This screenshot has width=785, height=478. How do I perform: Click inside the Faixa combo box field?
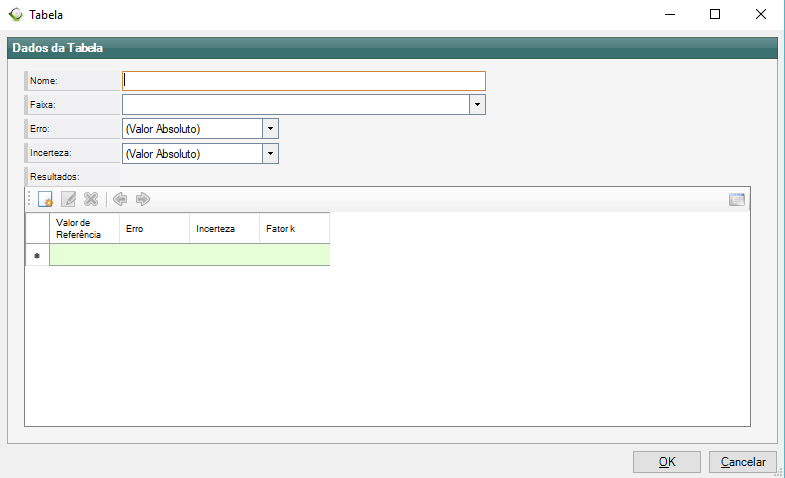(x=296, y=105)
